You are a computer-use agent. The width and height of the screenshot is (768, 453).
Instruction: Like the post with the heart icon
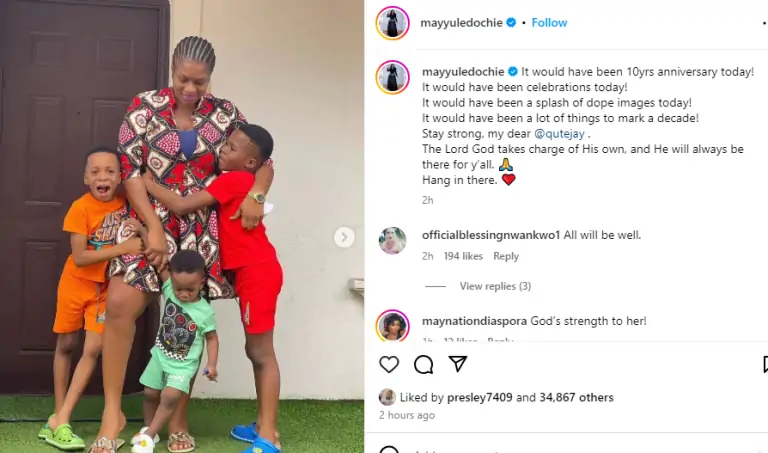click(x=389, y=364)
